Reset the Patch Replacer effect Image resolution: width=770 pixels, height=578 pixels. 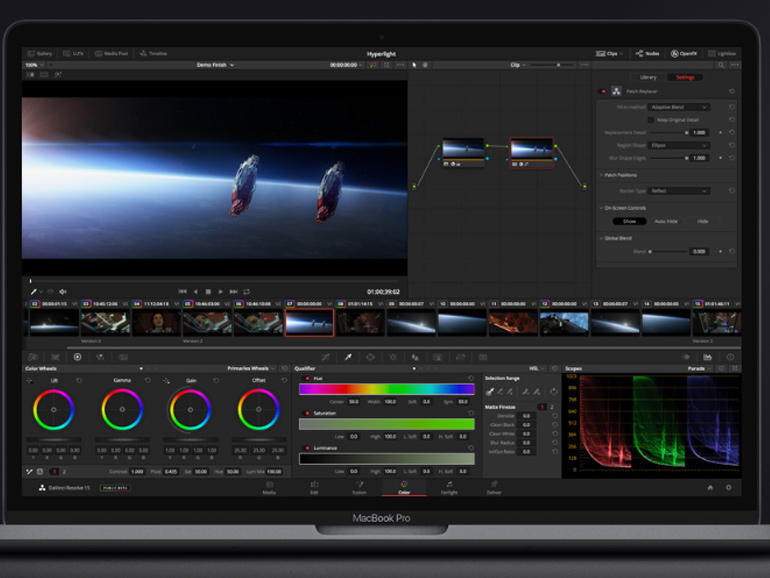click(732, 91)
